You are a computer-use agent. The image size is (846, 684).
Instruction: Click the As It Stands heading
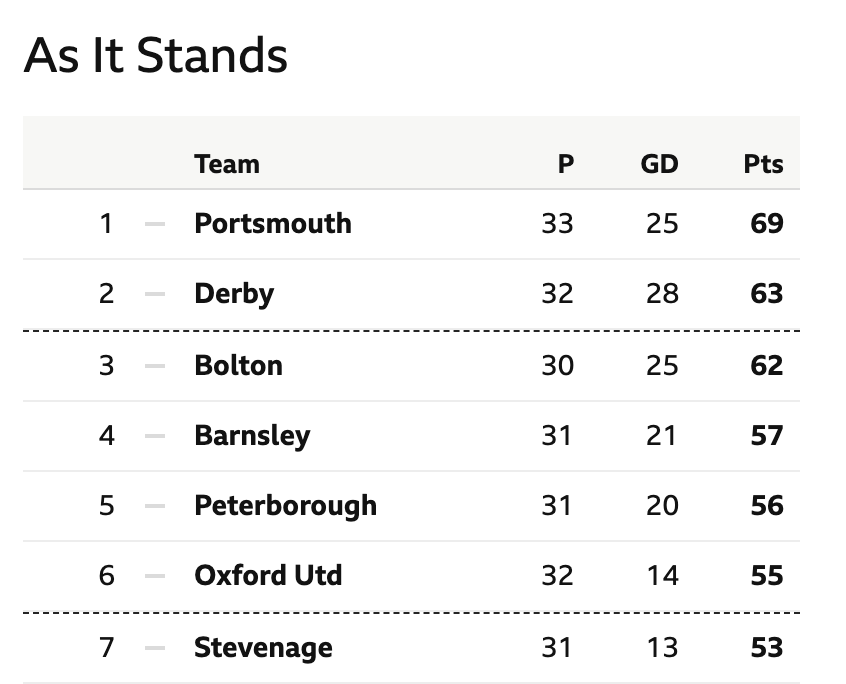(x=155, y=55)
